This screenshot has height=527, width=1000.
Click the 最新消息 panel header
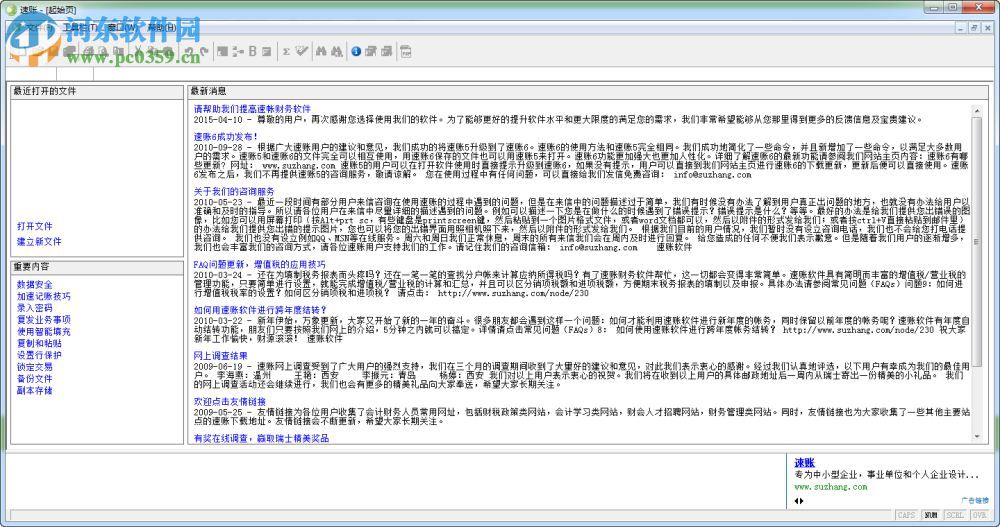tap(587, 91)
